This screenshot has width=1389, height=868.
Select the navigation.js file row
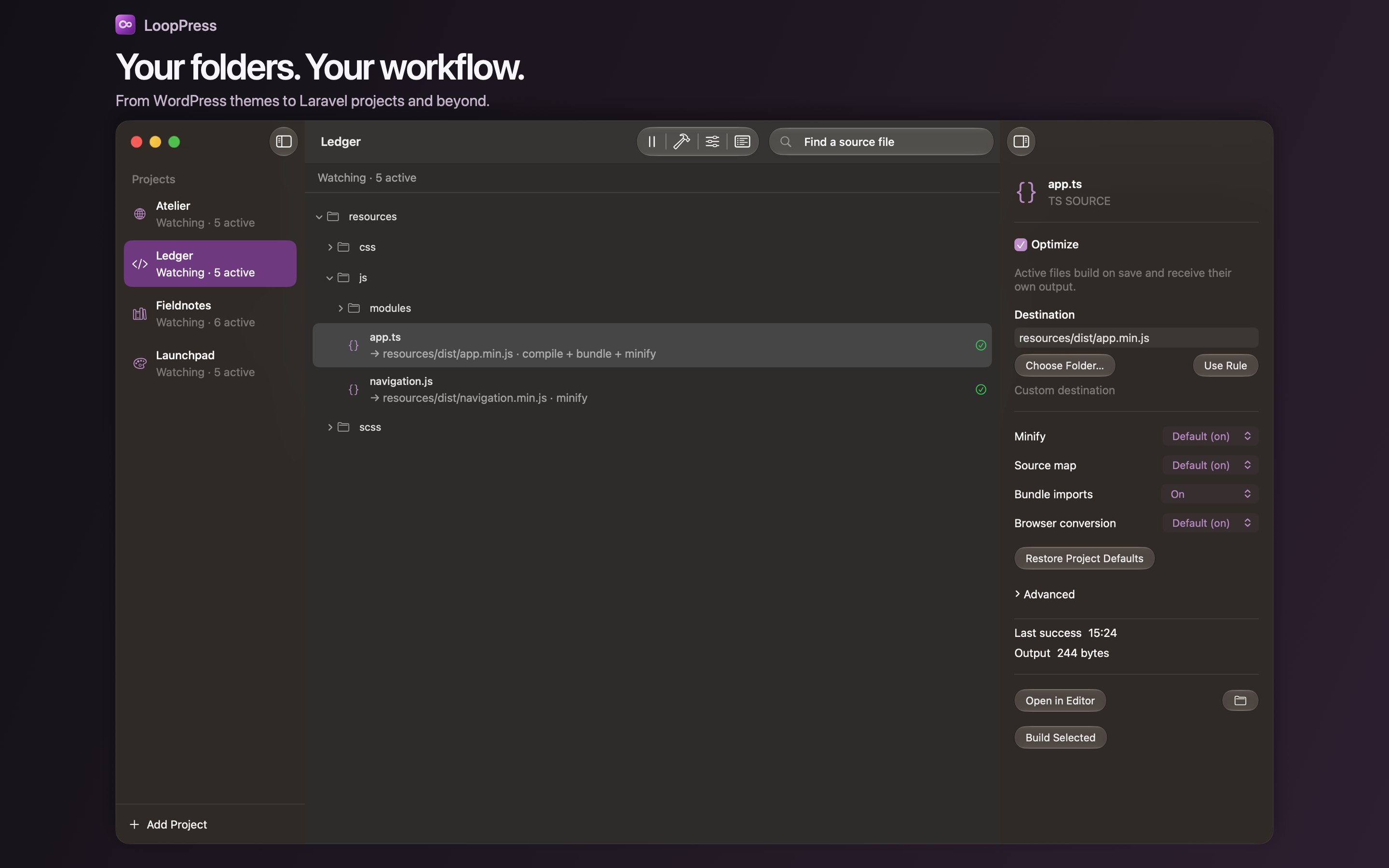(x=652, y=390)
